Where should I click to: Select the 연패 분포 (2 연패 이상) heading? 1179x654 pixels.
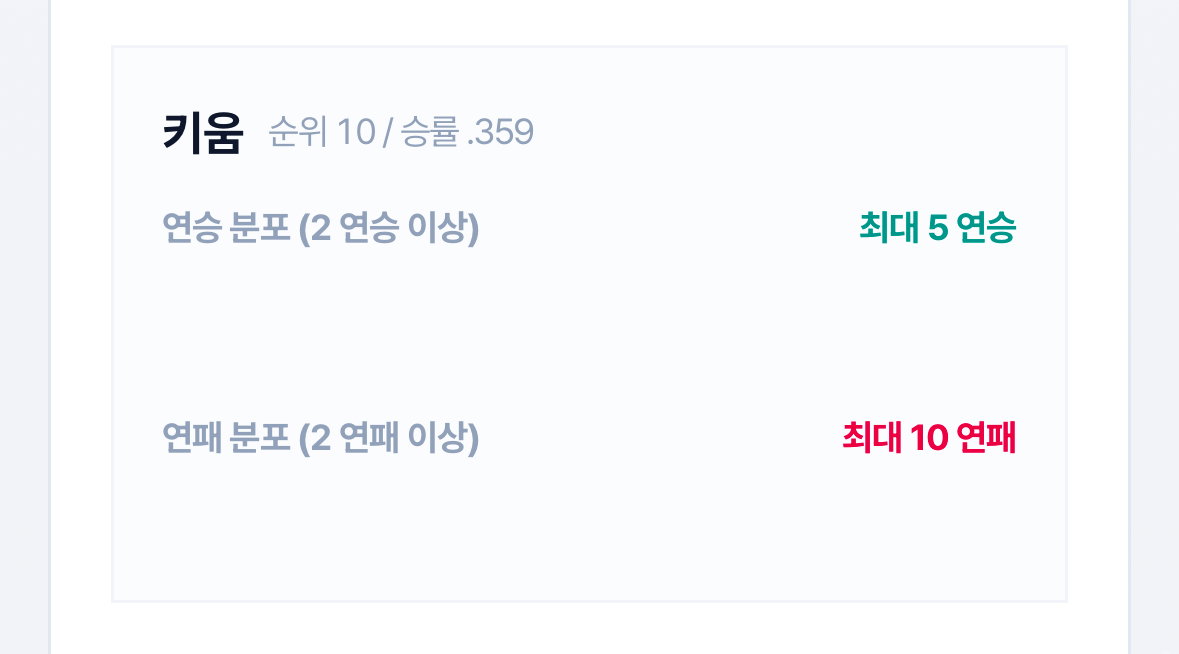320,438
